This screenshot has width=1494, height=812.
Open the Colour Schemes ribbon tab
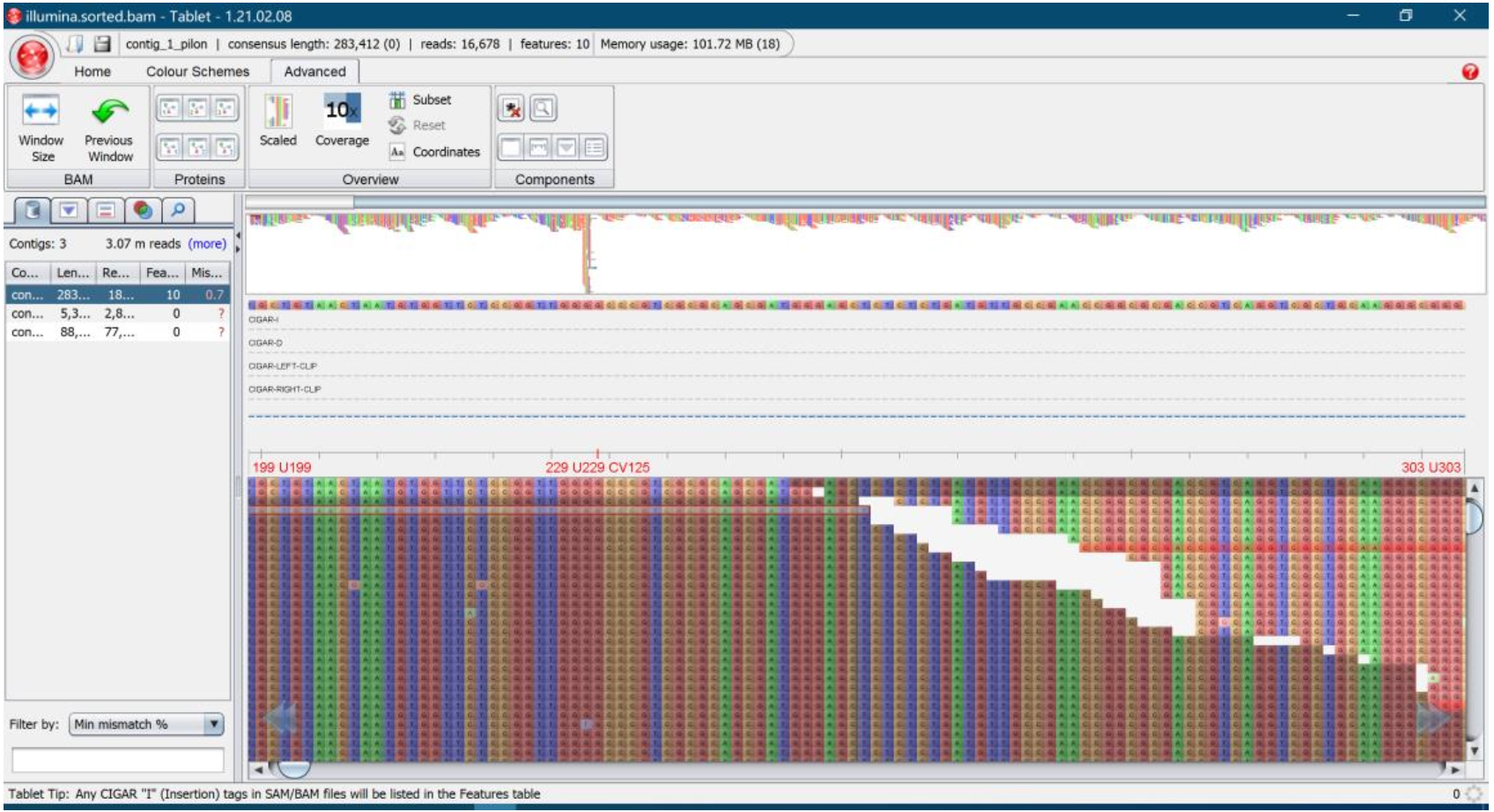(x=197, y=71)
